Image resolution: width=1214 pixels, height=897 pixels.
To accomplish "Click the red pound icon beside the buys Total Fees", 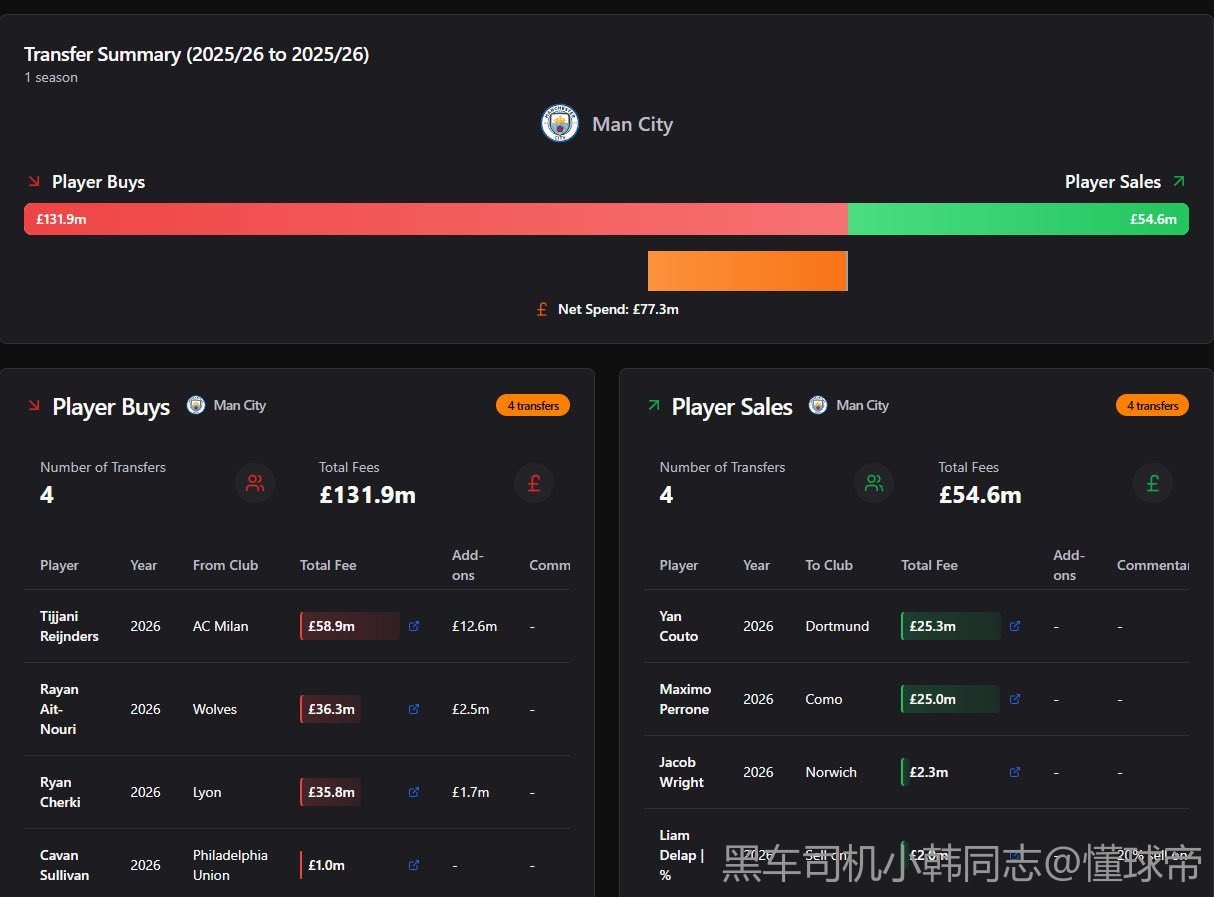I will point(534,483).
